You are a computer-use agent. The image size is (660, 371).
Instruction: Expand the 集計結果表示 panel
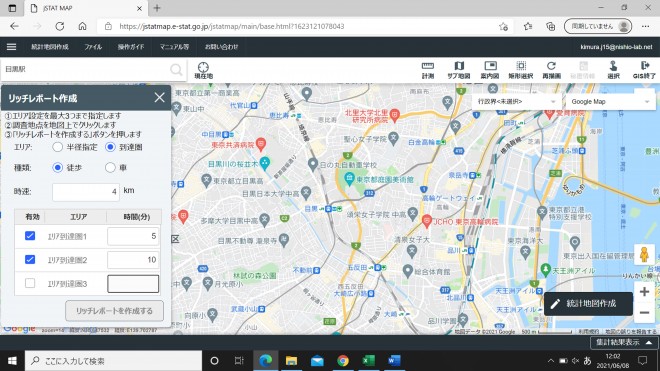click(624, 342)
